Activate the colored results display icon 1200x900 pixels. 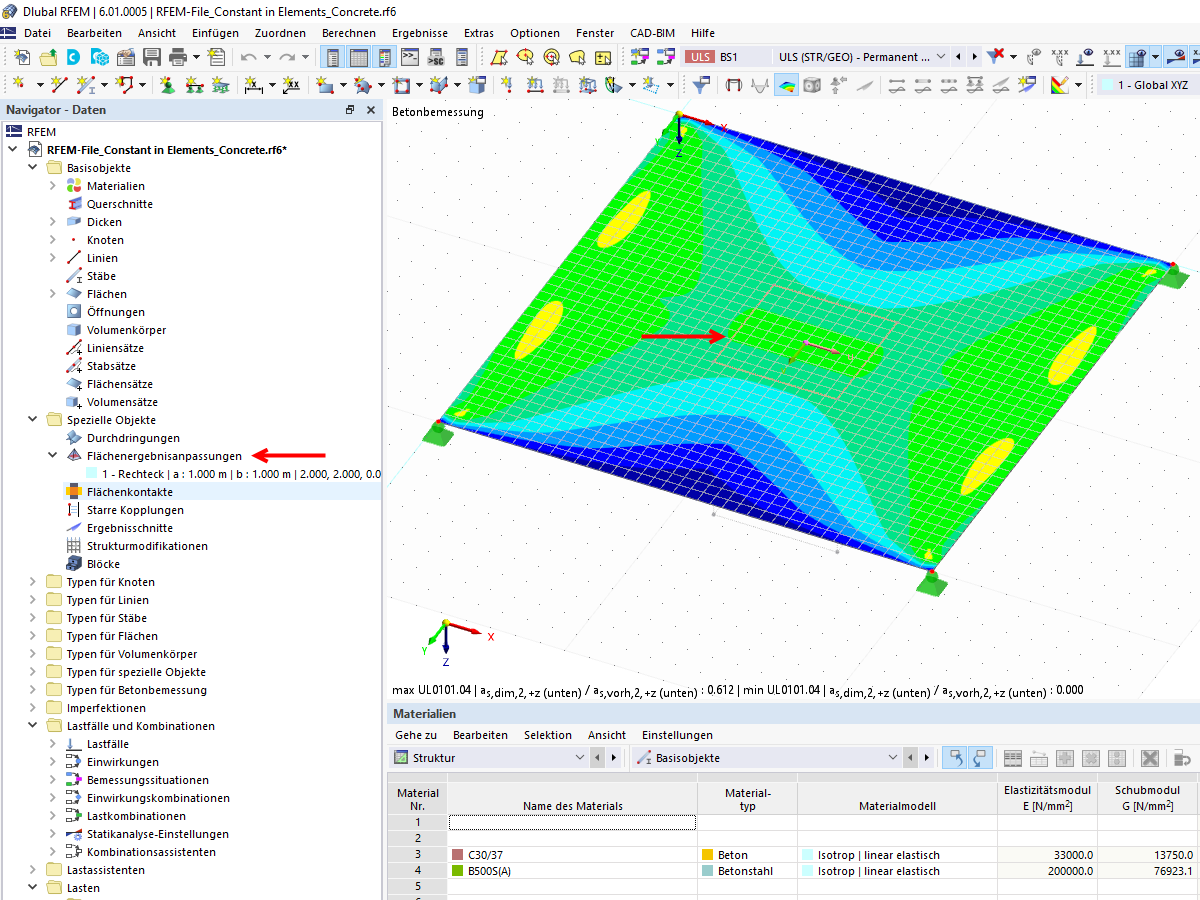coord(787,83)
